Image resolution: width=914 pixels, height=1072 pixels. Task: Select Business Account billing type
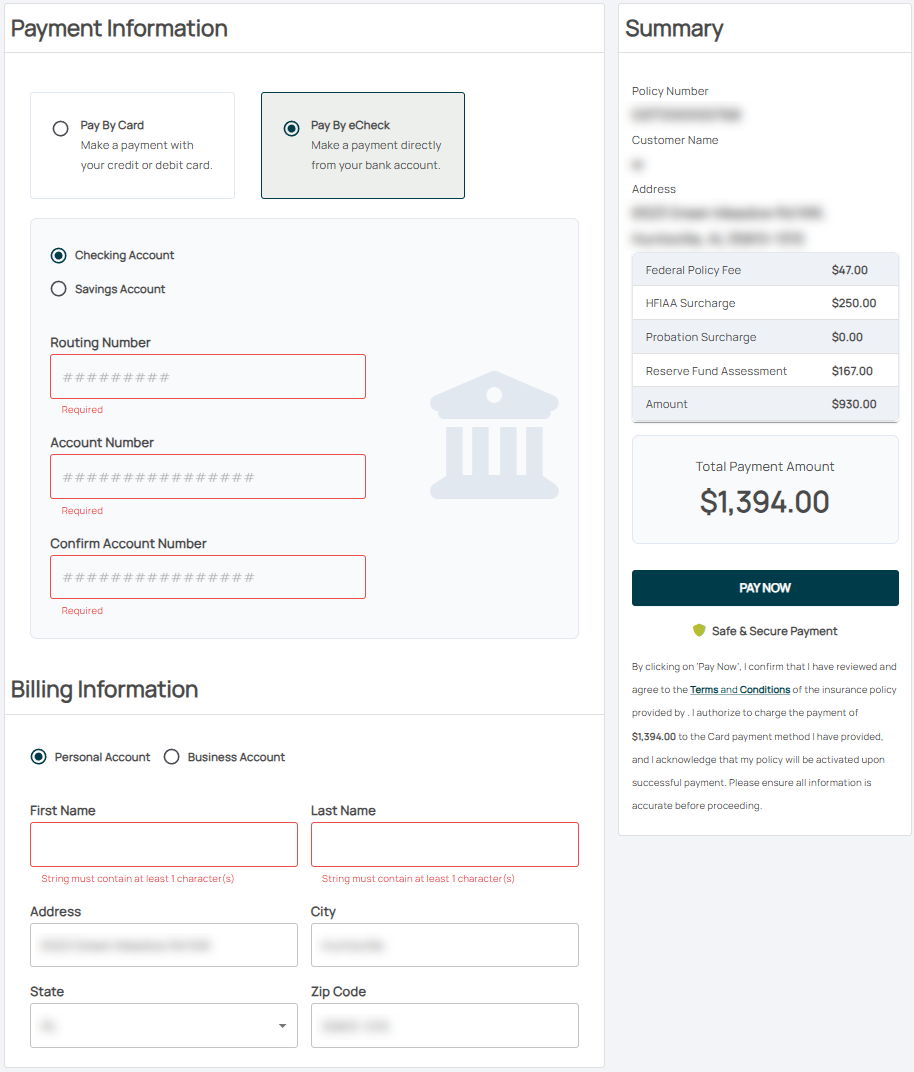[x=171, y=757]
